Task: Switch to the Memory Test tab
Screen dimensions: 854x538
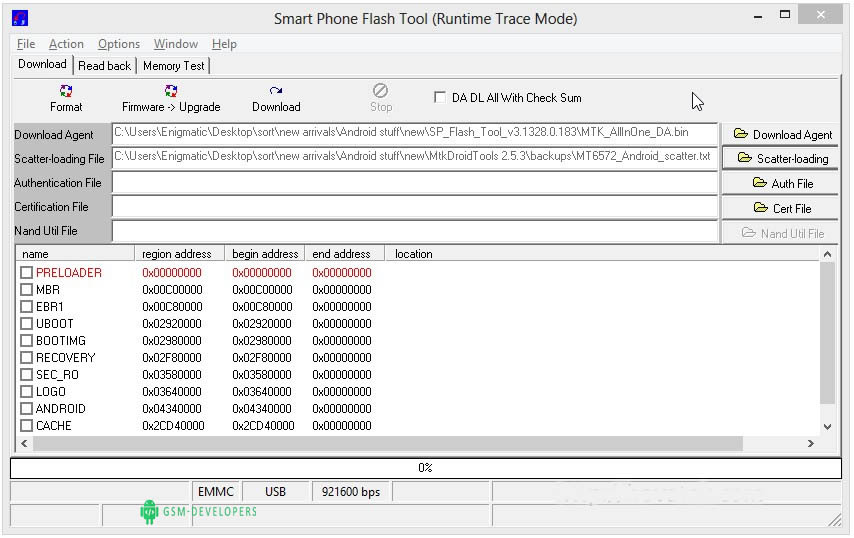Action: coord(174,66)
